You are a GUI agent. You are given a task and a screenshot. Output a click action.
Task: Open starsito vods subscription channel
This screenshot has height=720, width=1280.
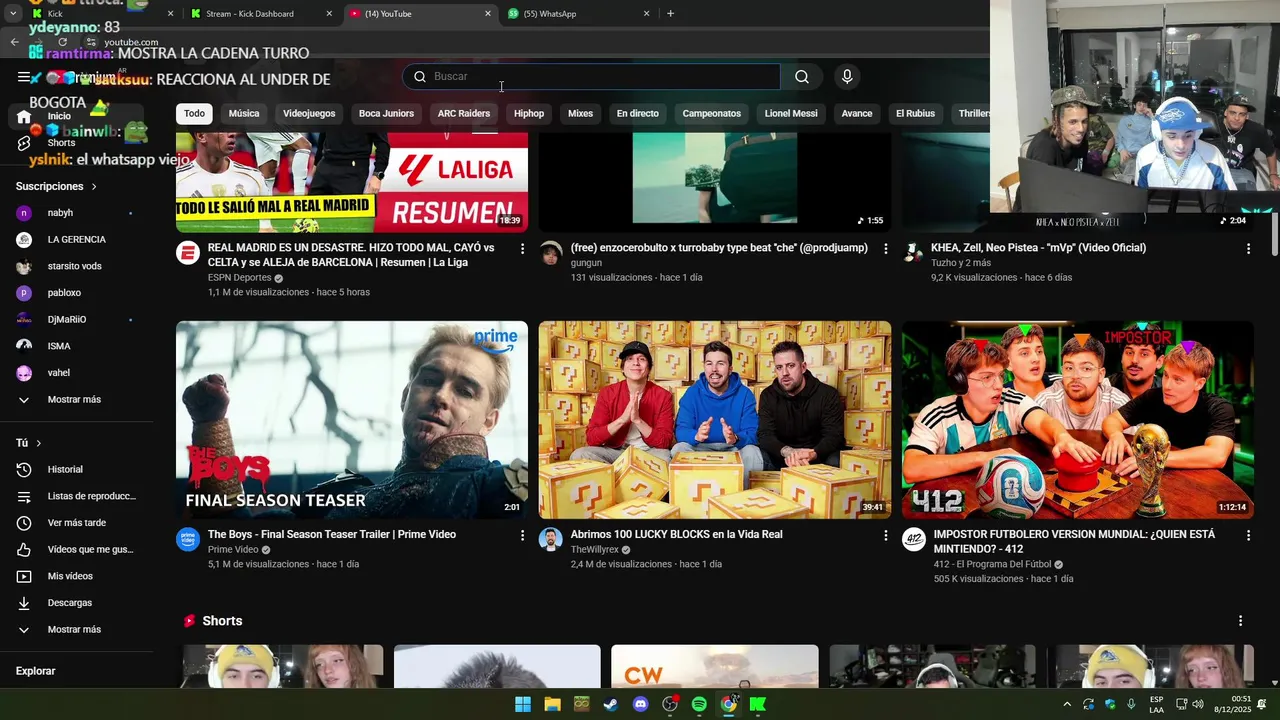[x=75, y=266]
